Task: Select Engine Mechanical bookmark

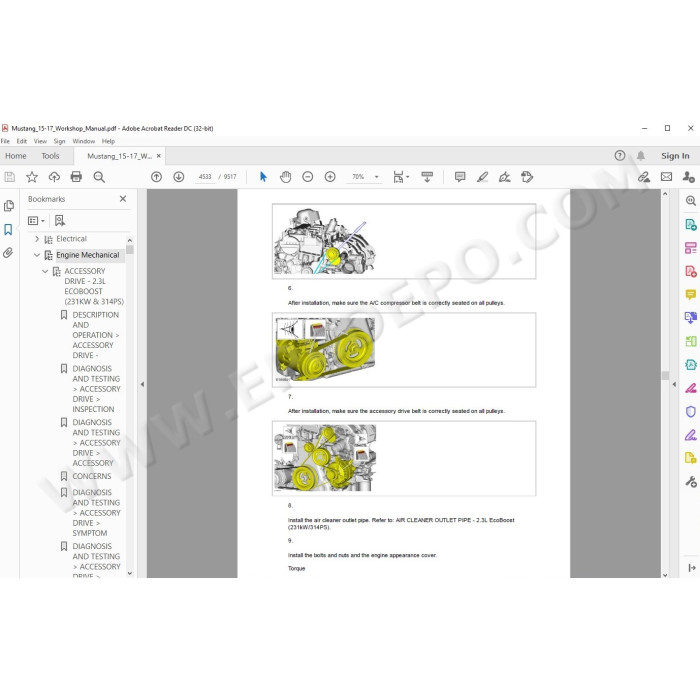Action: pos(88,255)
